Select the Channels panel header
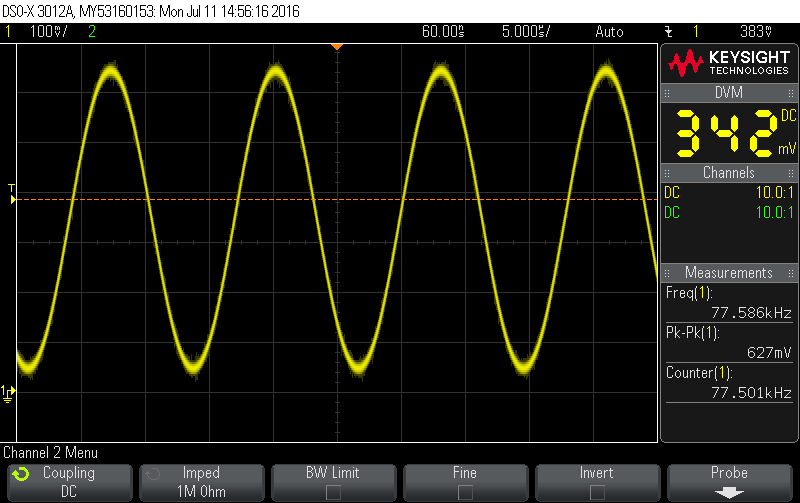This screenshot has width=800, height=503. 729,173
